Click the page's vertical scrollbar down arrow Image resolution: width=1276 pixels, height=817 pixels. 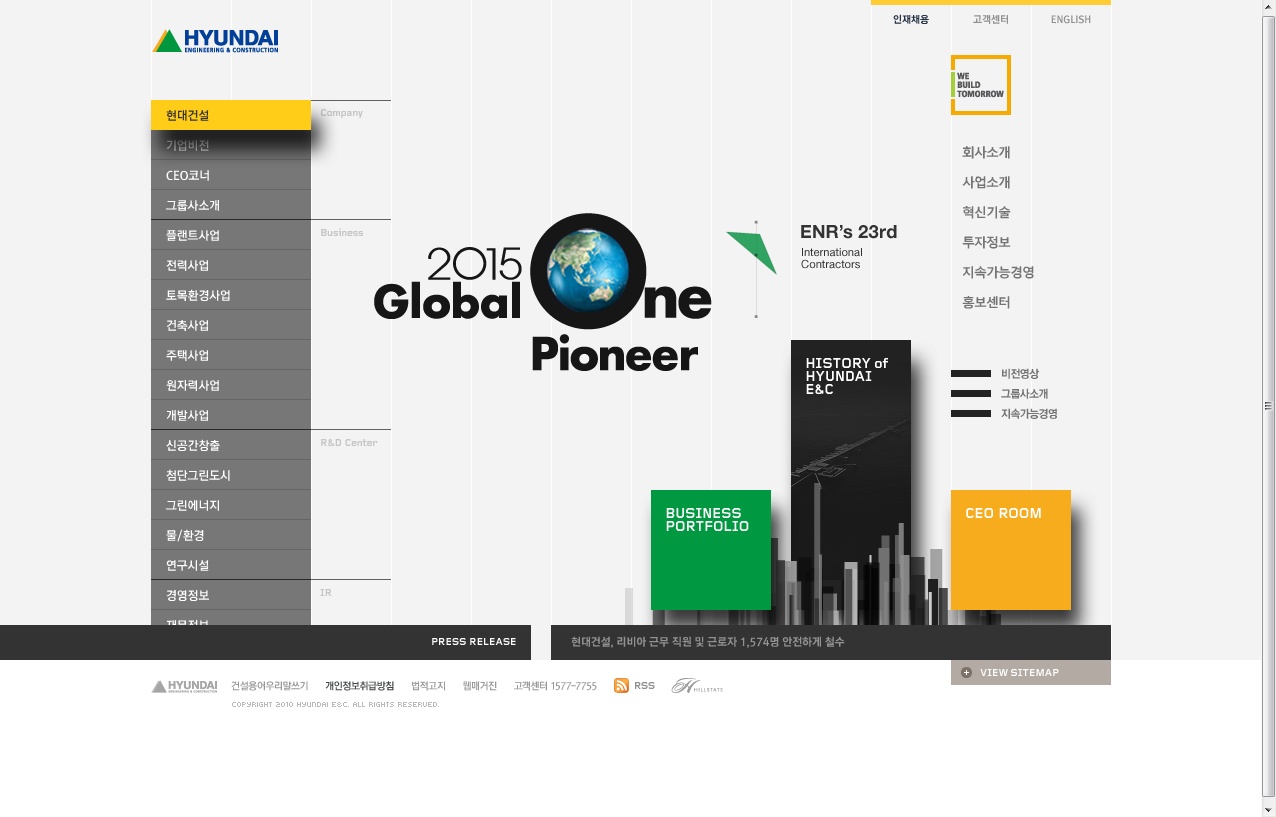point(1268,809)
